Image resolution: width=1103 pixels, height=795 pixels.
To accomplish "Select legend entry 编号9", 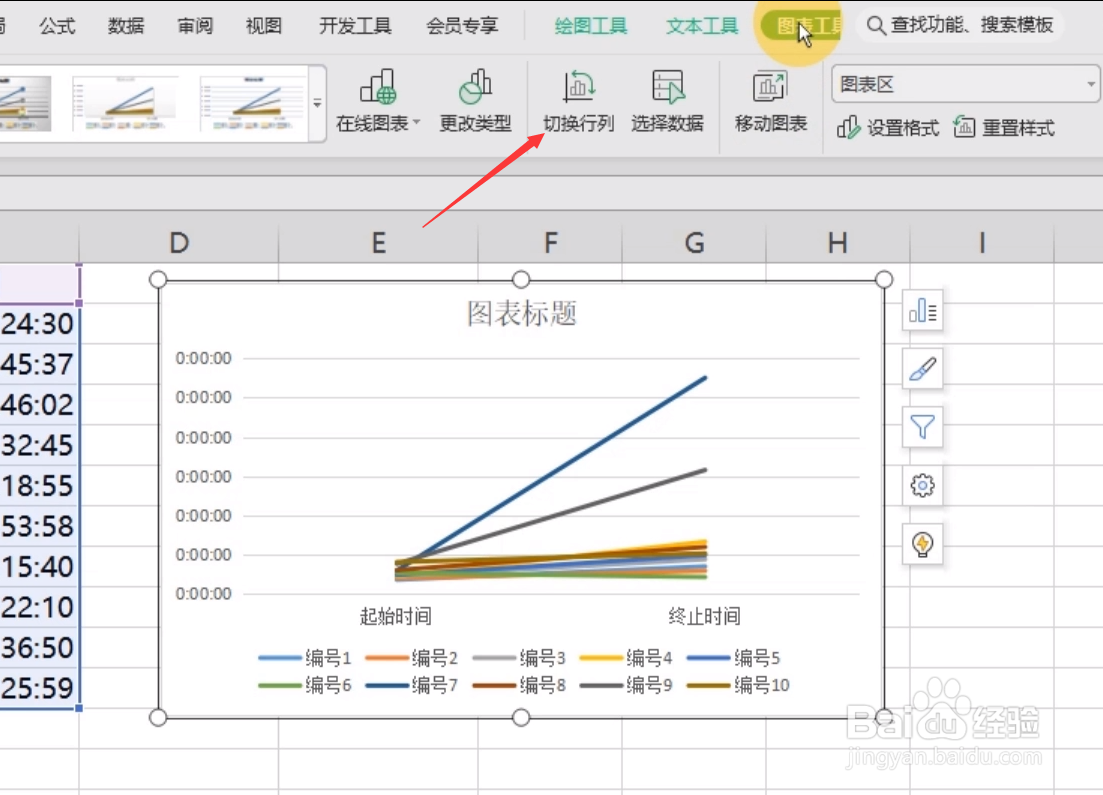I will click(626, 685).
